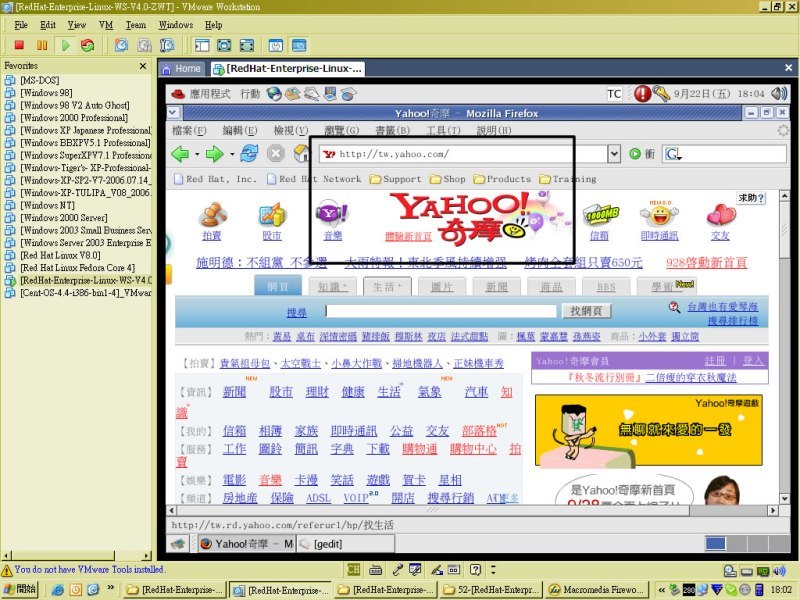This screenshot has height=600, width=800.
Task: Click the red hat applications icon in GNOME panel
Action: (x=178, y=94)
